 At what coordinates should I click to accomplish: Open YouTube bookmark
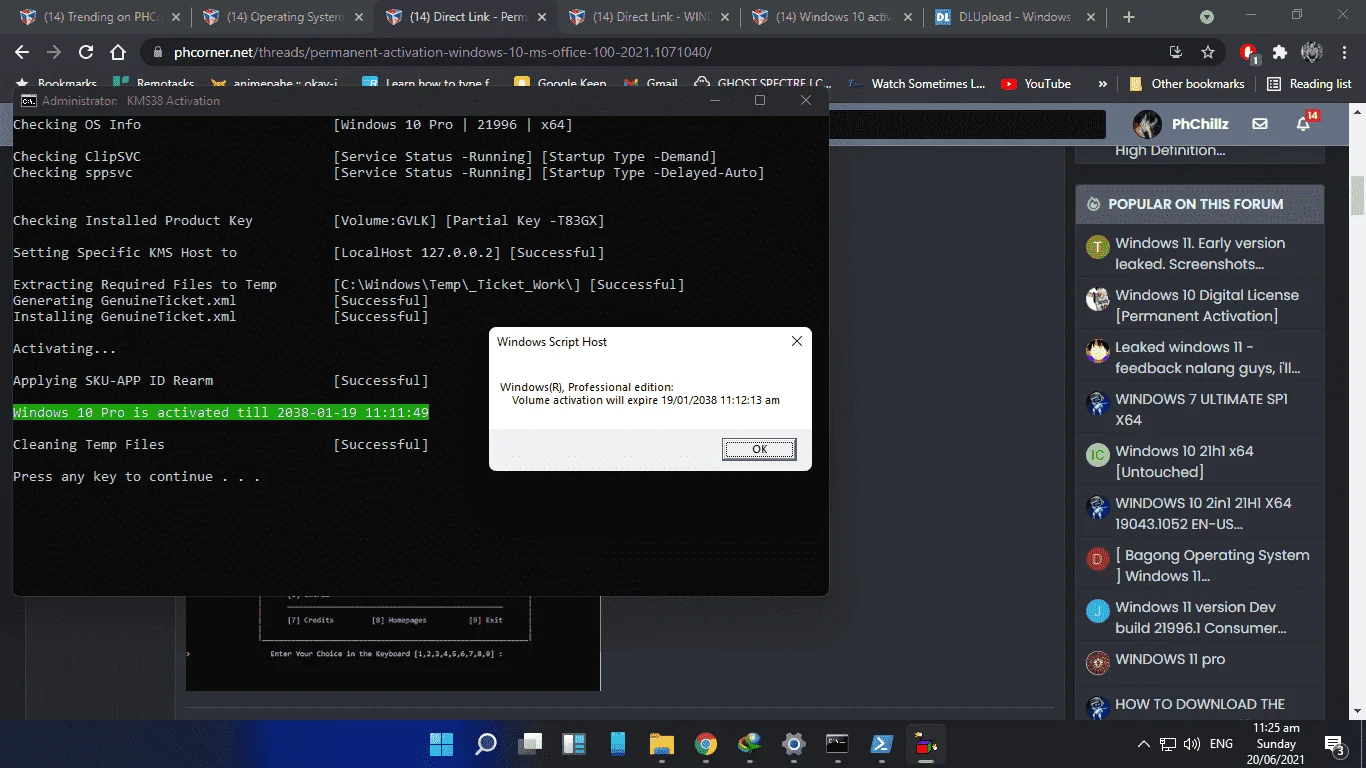[1036, 84]
